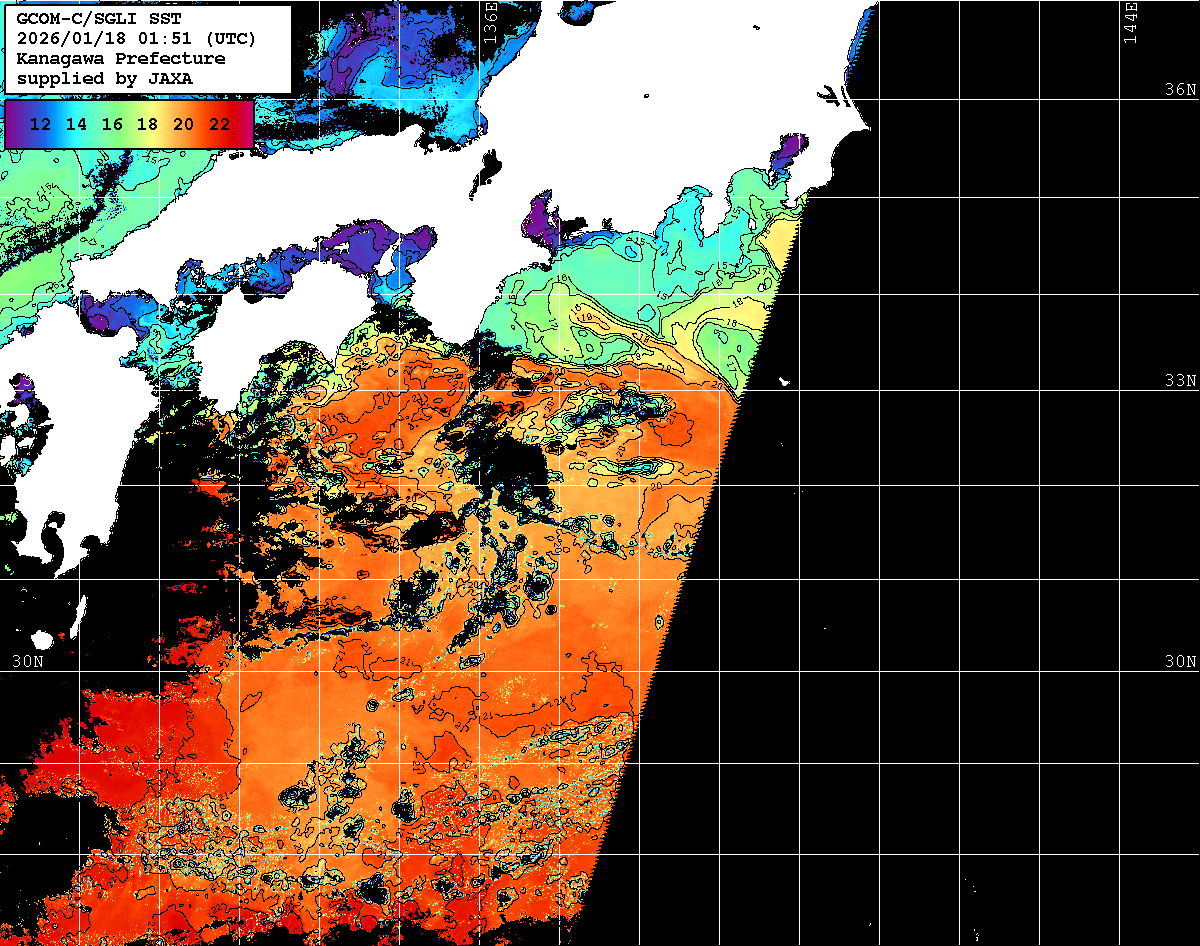Click the 30N label on the left edge
Image resolution: width=1200 pixels, height=946 pixels.
coord(27,662)
